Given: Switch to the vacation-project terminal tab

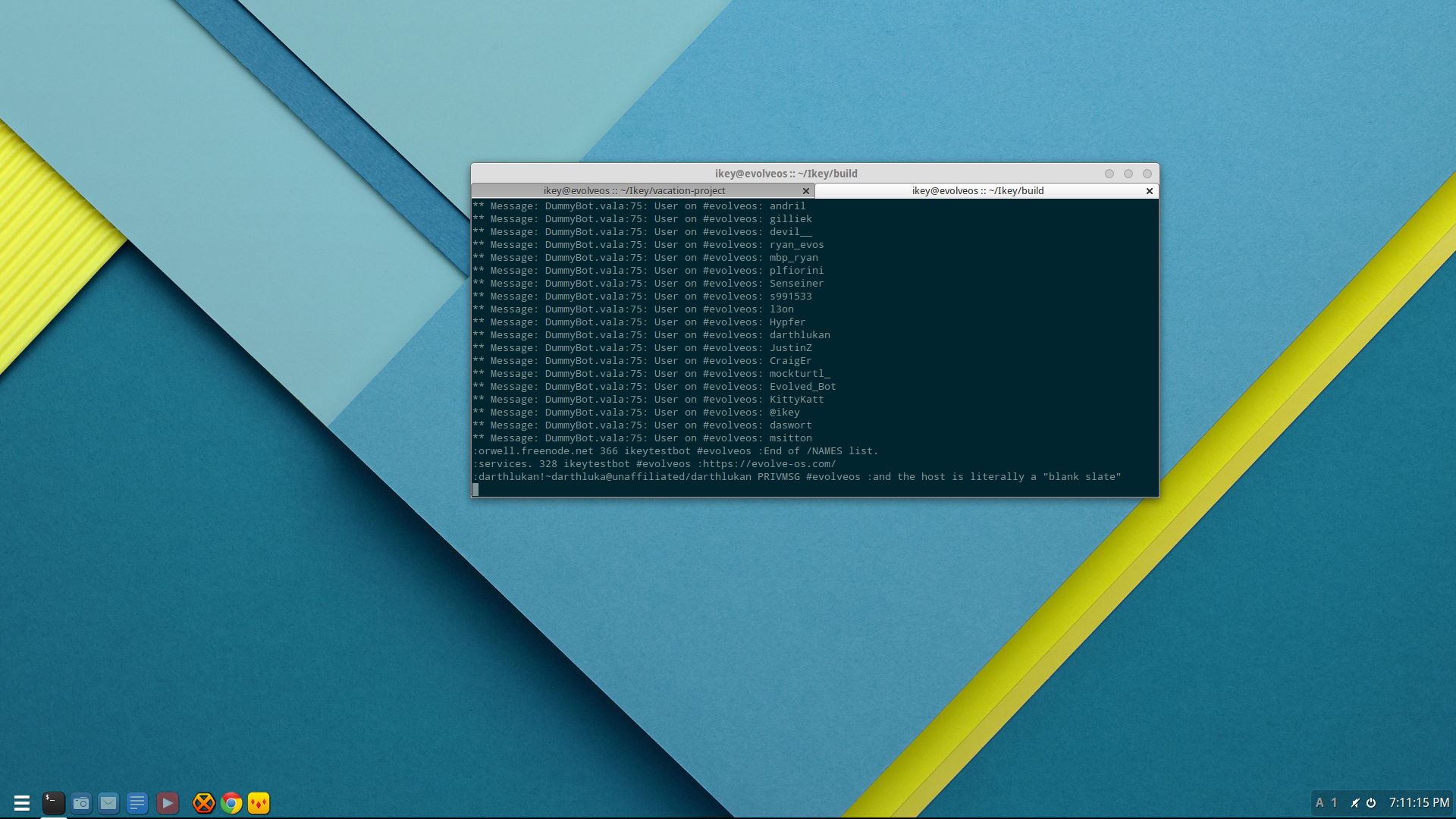Looking at the screenshot, I should (634, 190).
